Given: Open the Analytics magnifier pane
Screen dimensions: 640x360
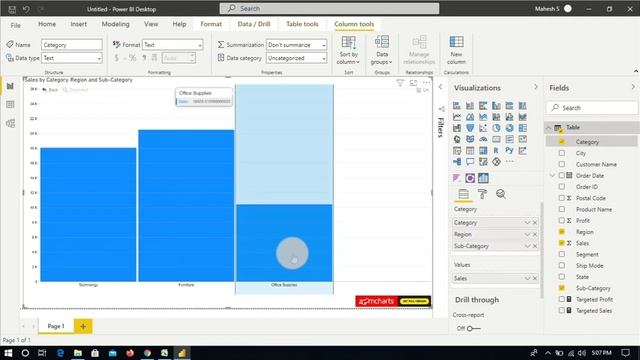Looking at the screenshot, I should pos(501,194).
